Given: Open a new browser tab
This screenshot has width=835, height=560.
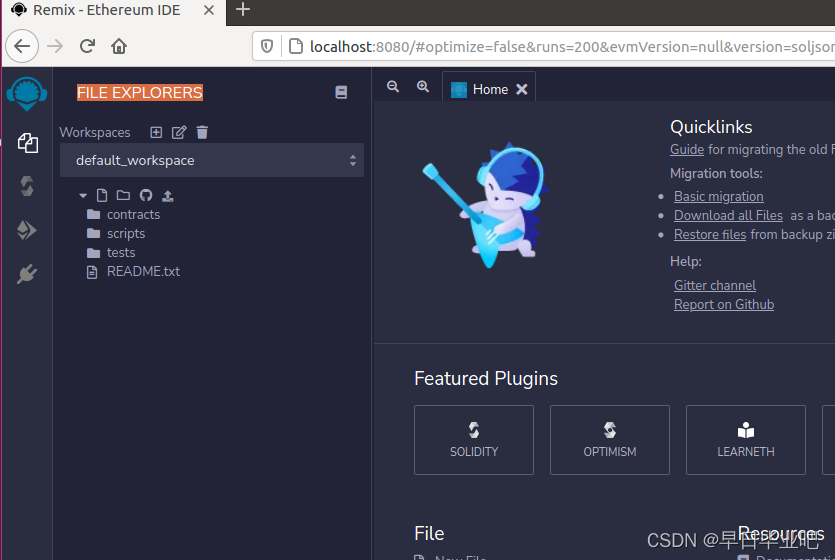Looking at the screenshot, I should click(243, 10).
